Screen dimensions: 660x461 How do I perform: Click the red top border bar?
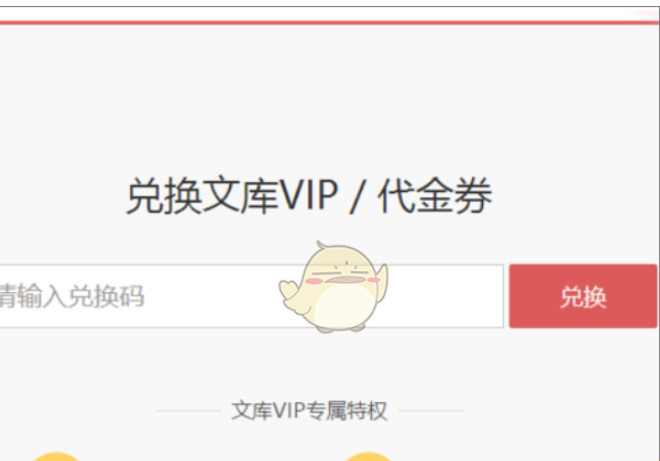coord(330,22)
